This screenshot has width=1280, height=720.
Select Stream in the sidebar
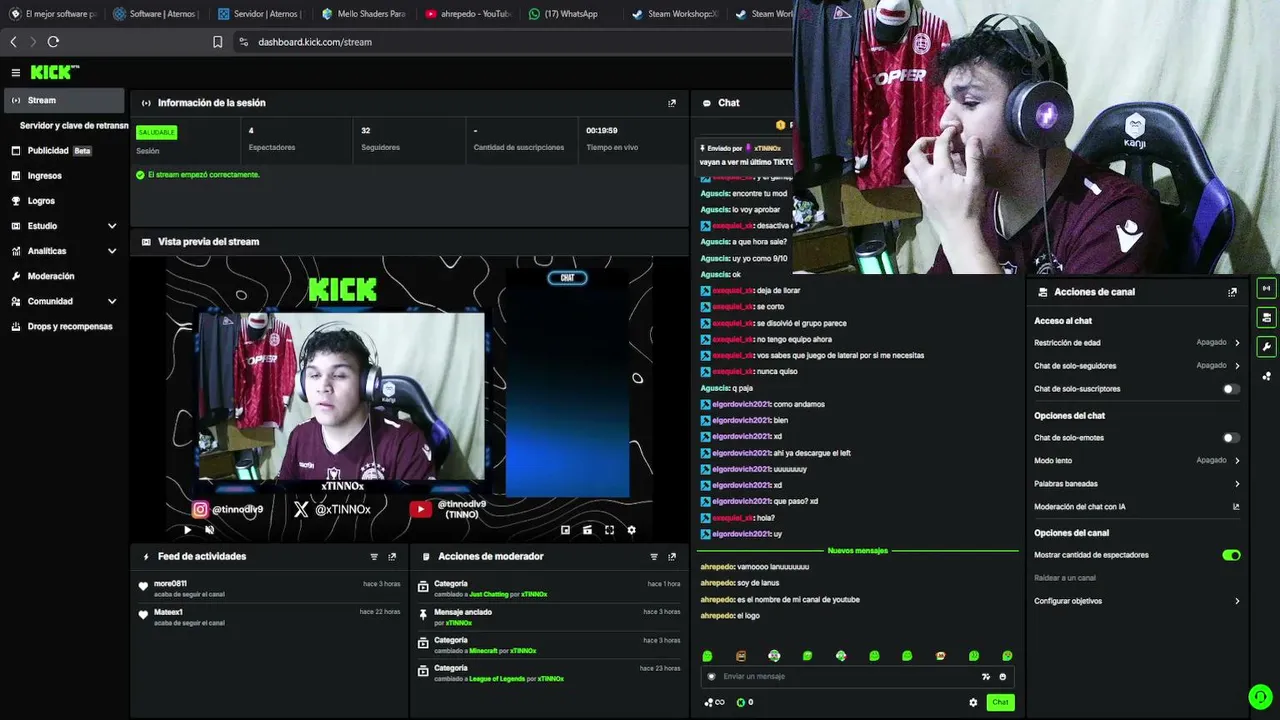point(65,100)
